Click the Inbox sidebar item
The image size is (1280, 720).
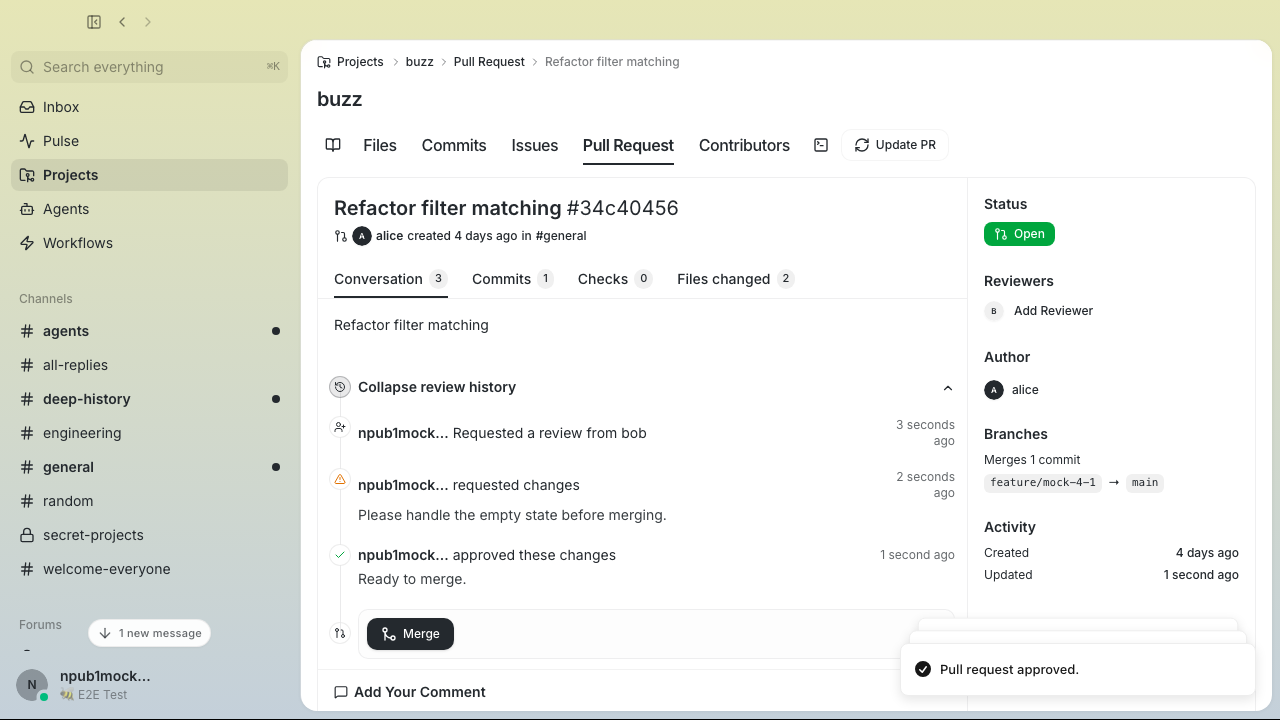click(150, 107)
